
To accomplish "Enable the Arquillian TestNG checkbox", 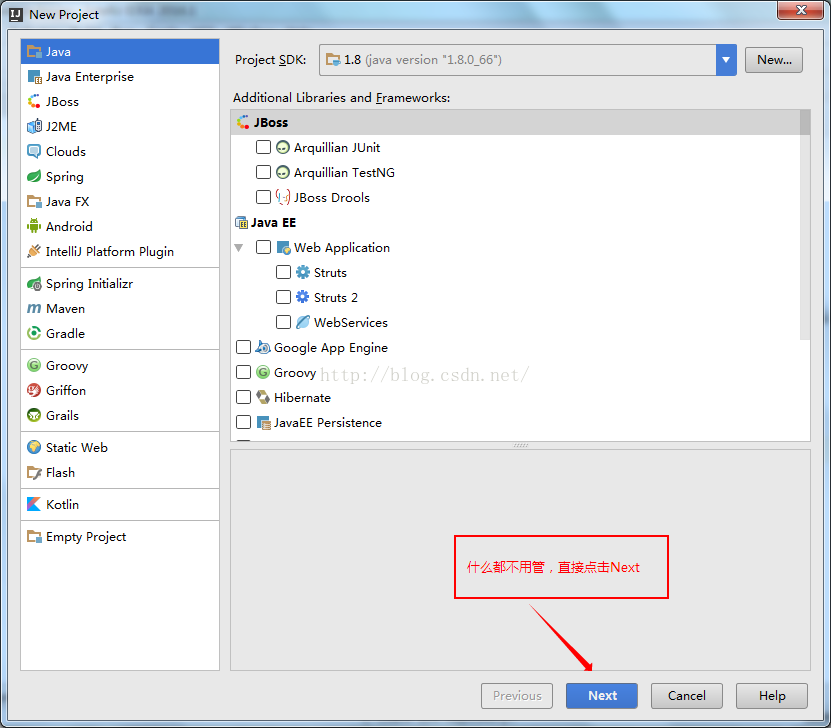I will (263, 172).
